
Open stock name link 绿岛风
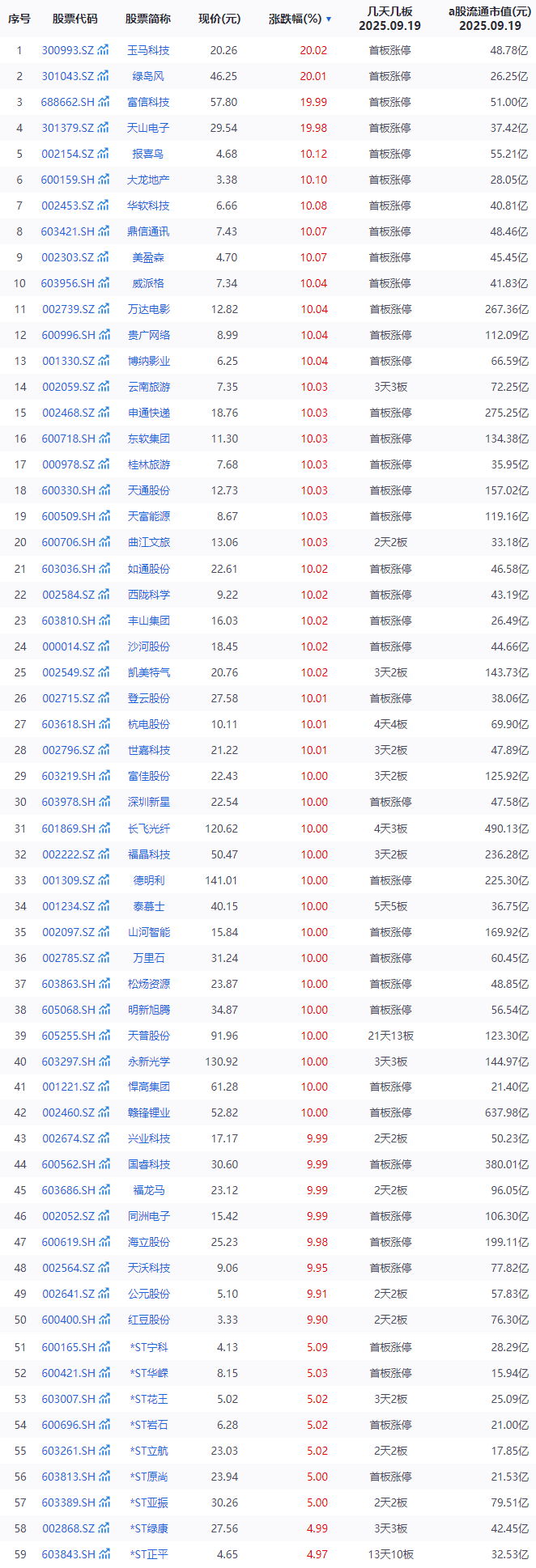coord(149,76)
